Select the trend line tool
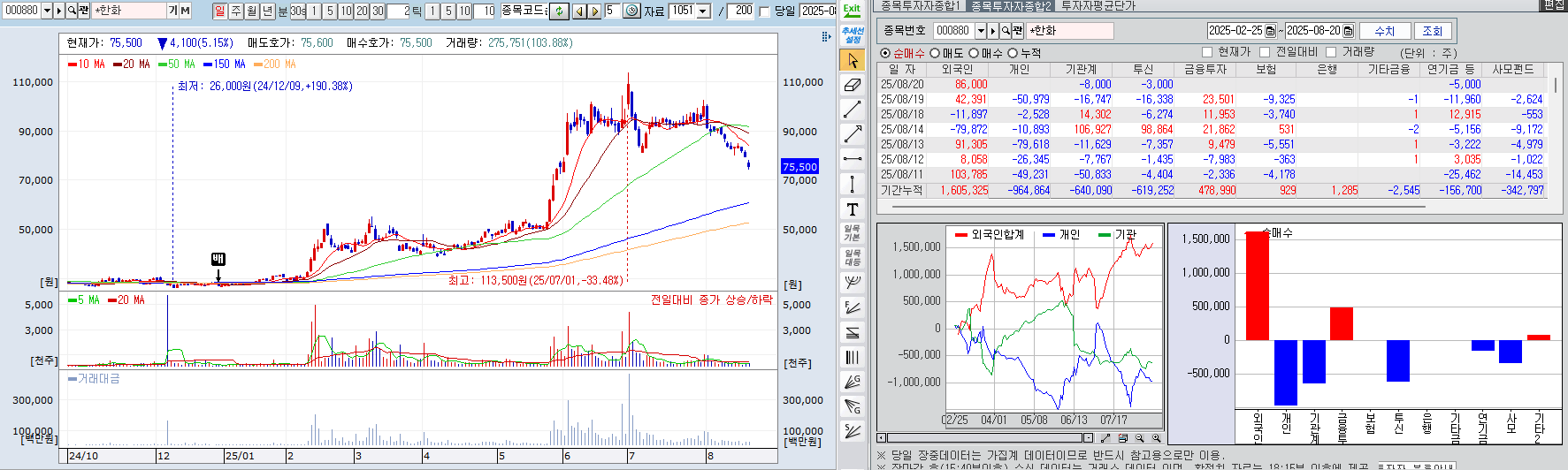1568x470 pixels. click(x=852, y=110)
